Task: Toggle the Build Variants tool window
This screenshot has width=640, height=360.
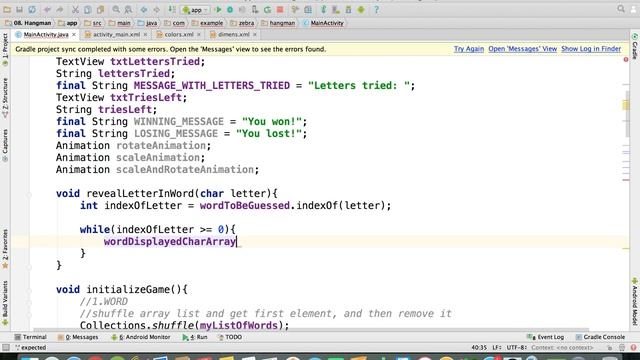Action: pyautogui.click(x=5, y=303)
